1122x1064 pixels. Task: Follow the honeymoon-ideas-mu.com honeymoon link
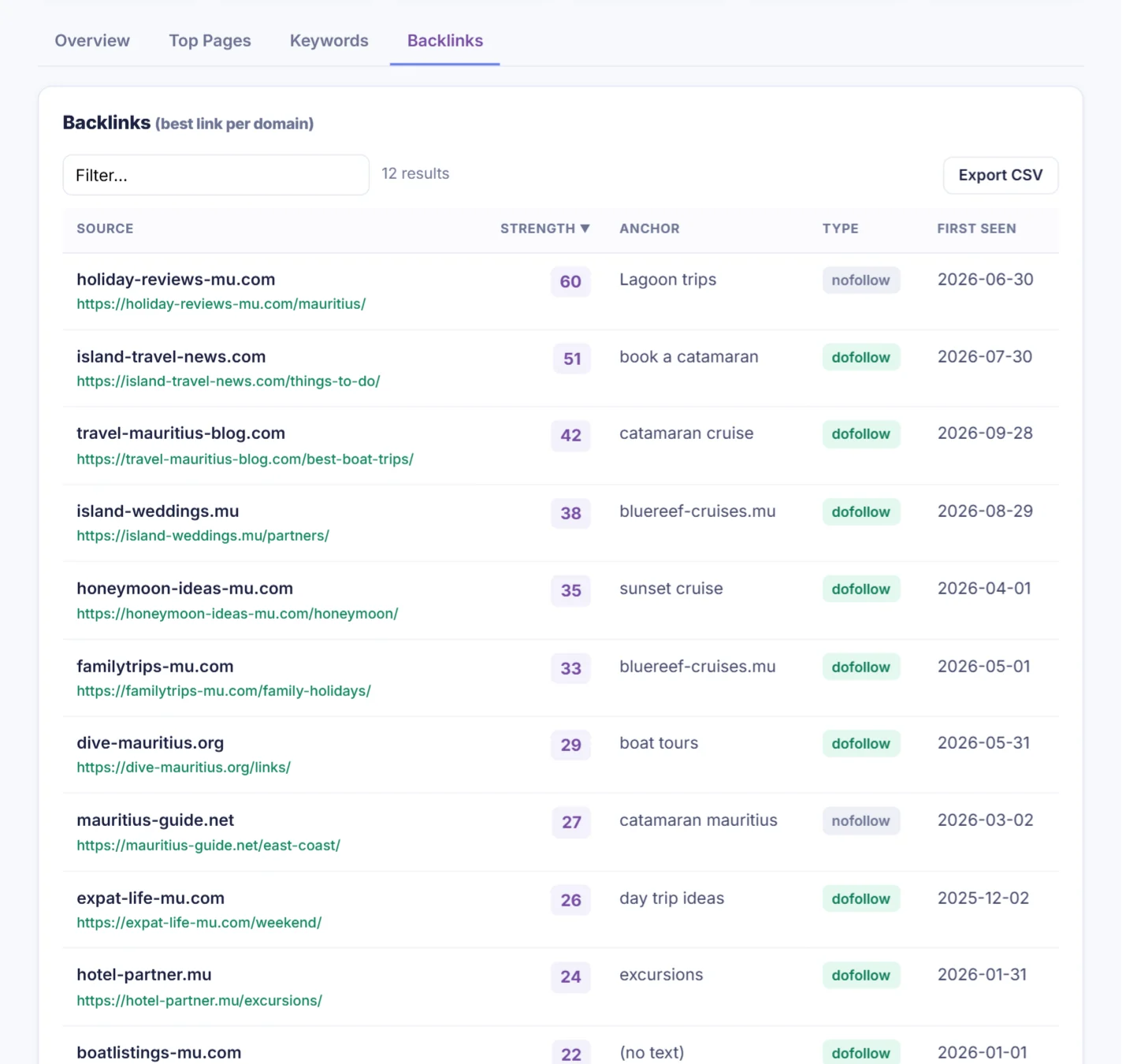click(237, 613)
